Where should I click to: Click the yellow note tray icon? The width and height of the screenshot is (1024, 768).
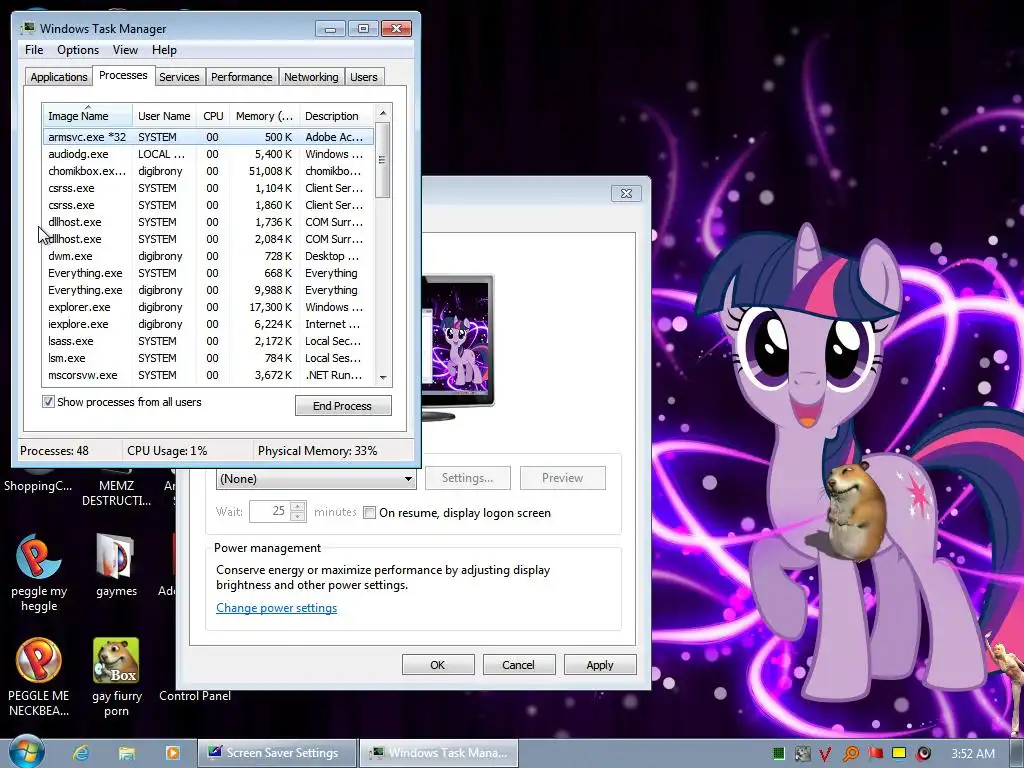pos(899,754)
